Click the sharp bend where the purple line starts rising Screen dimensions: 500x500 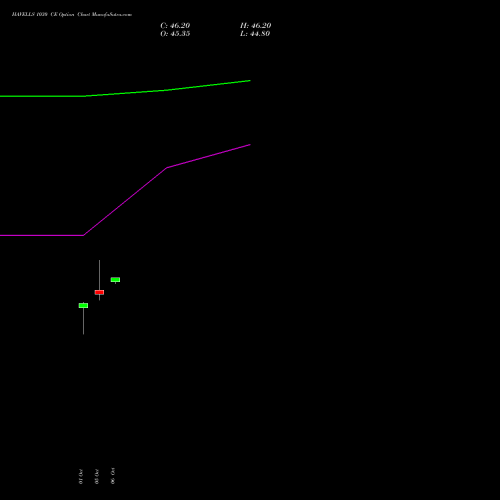point(83,235)
